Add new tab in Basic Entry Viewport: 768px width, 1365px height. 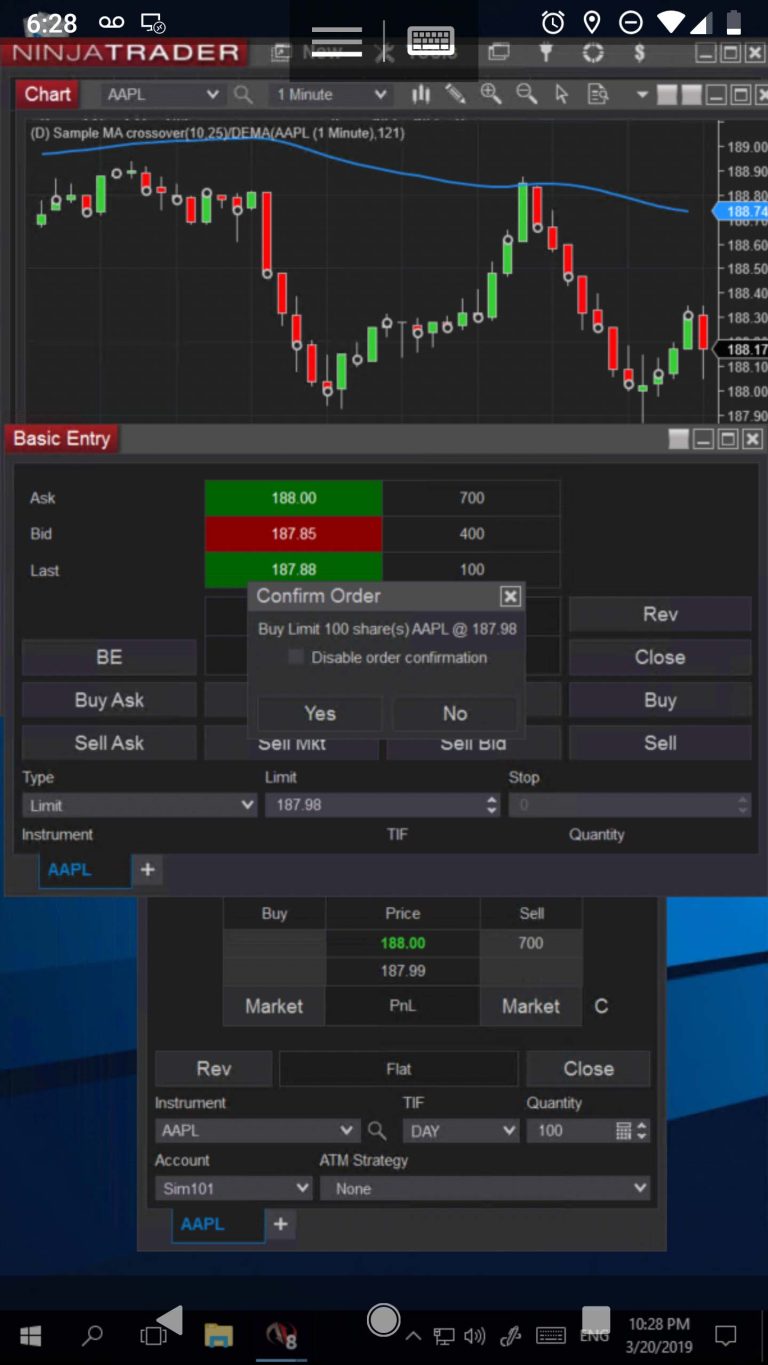tap(147, 869)
